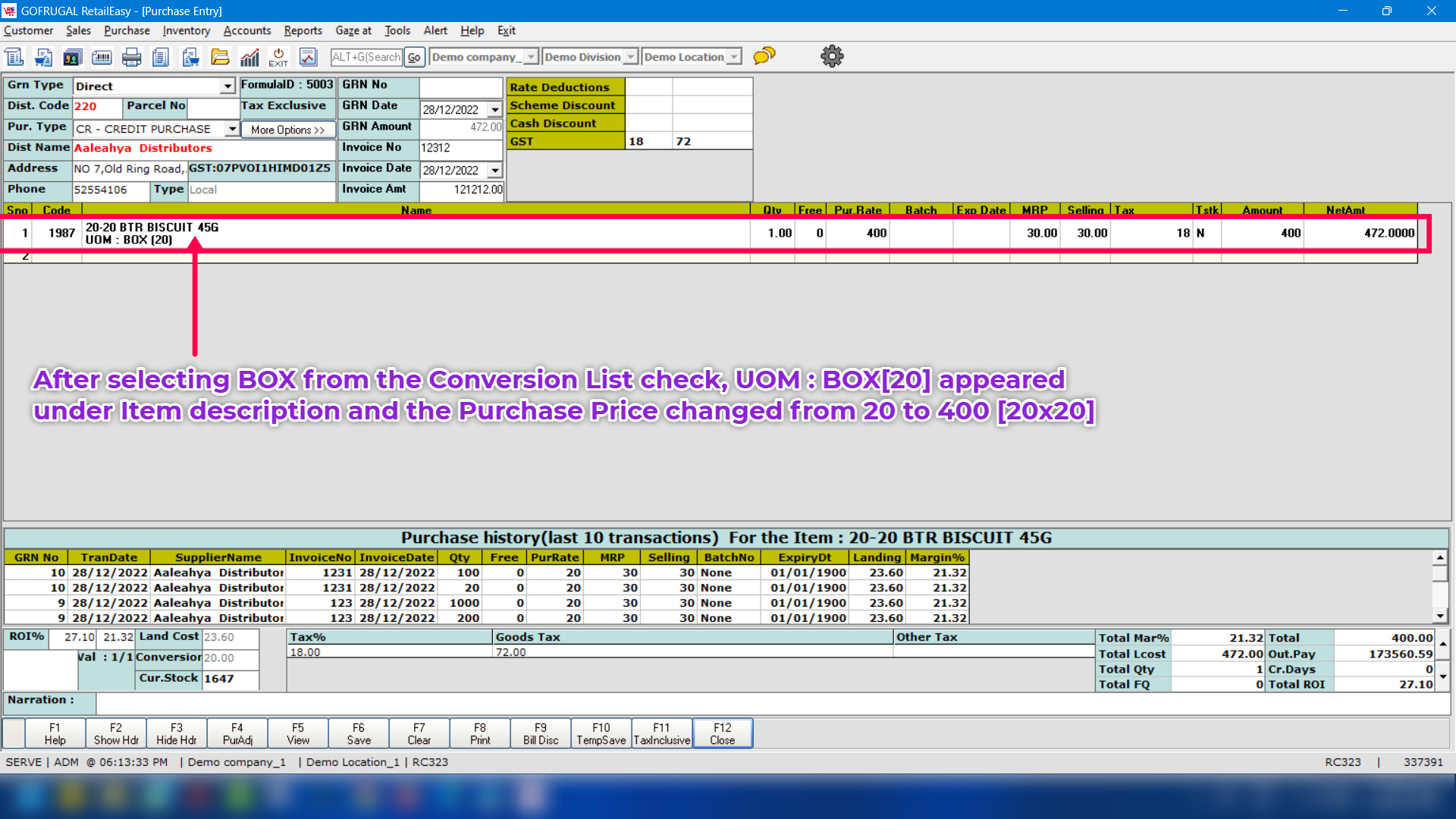This screenshot has height=819, width=1456.
Task: Click the line graph report icon
Action: [308, 57]
